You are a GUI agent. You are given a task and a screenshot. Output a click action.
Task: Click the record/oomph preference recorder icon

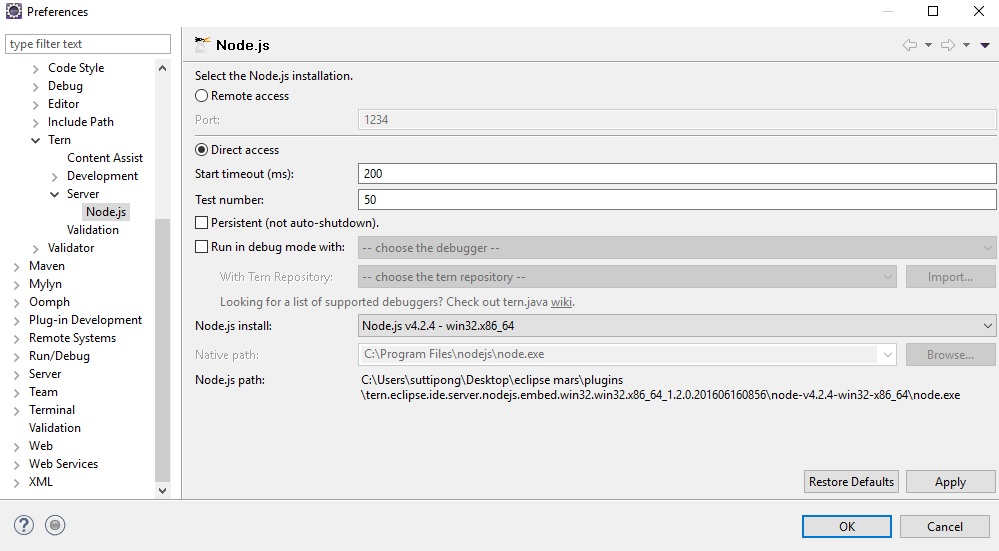click(55, 525)
